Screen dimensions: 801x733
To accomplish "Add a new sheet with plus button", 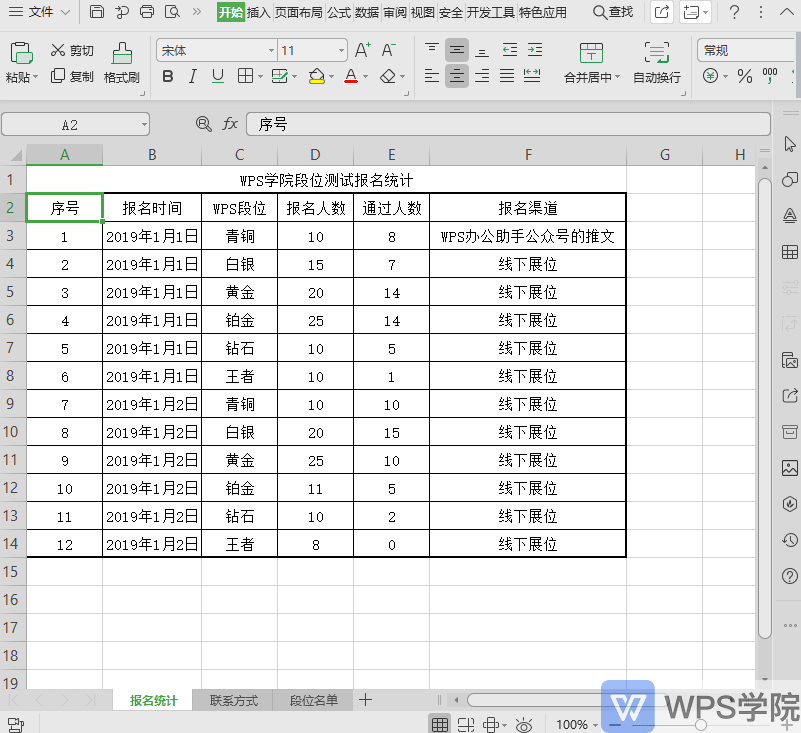I will pyautogui.click(x=365, y=700).
